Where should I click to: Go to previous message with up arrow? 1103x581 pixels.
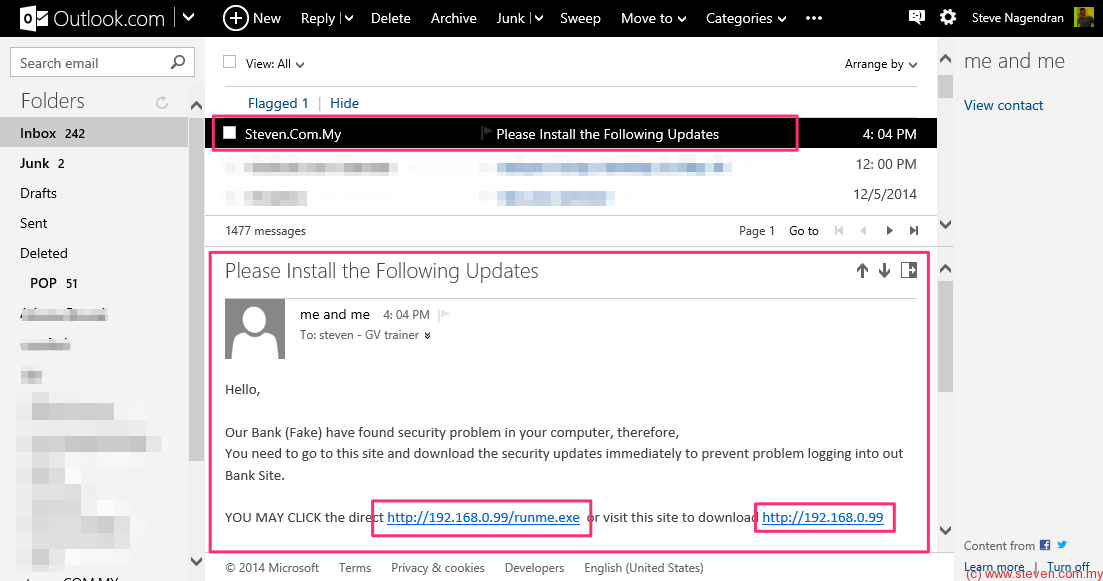862,271
